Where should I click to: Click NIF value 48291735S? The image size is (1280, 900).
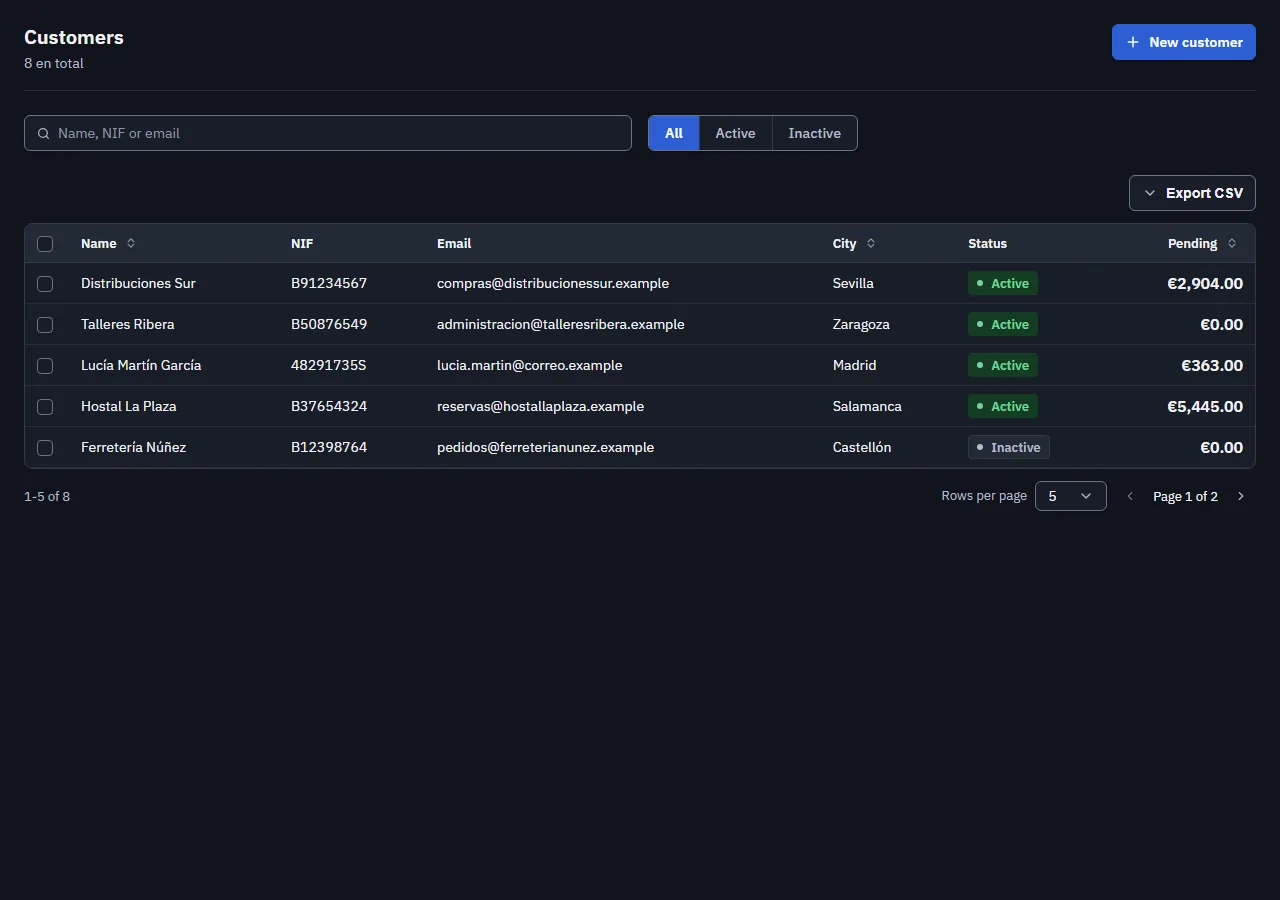tap(329, 366)
